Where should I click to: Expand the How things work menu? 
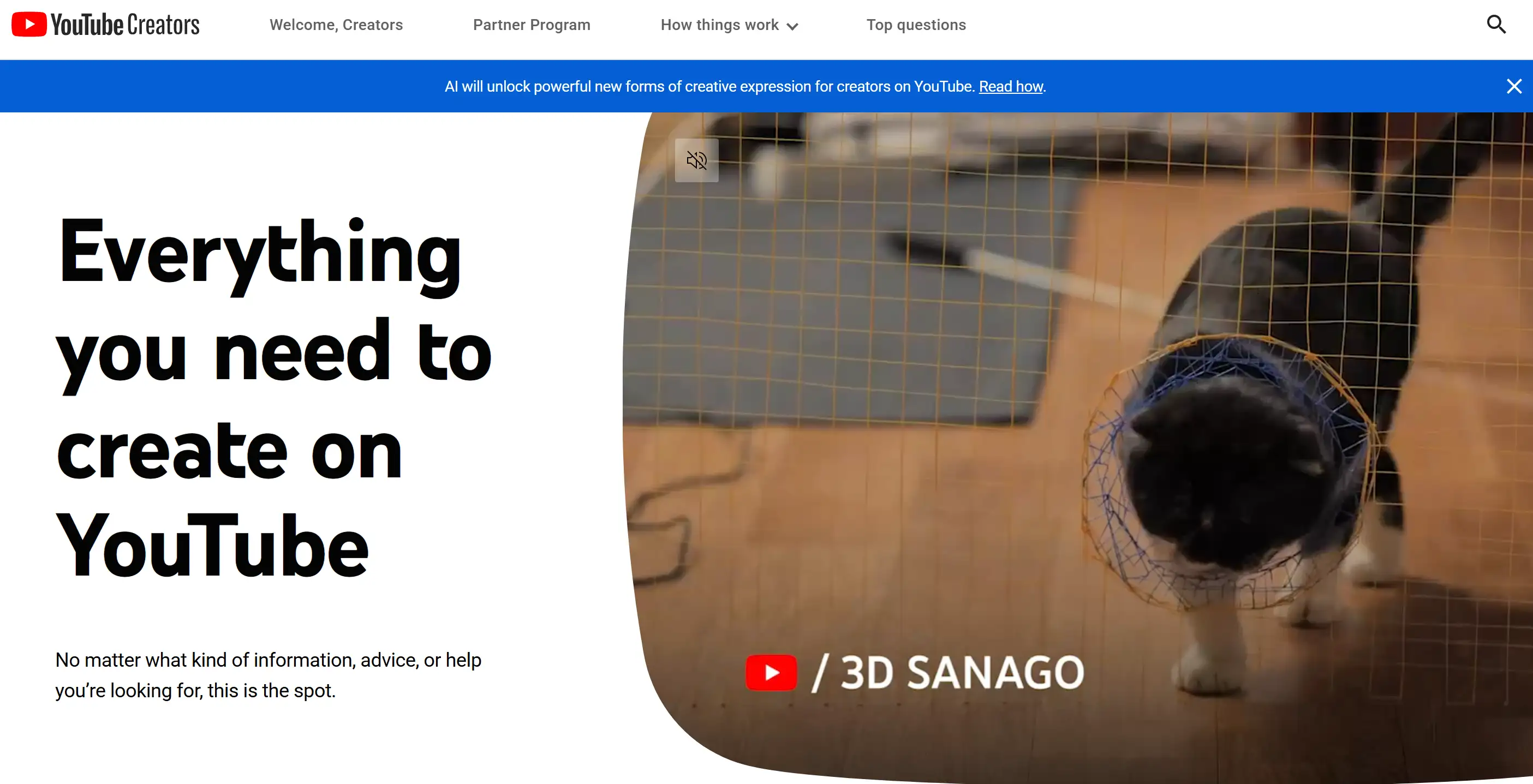pos(729,25)
